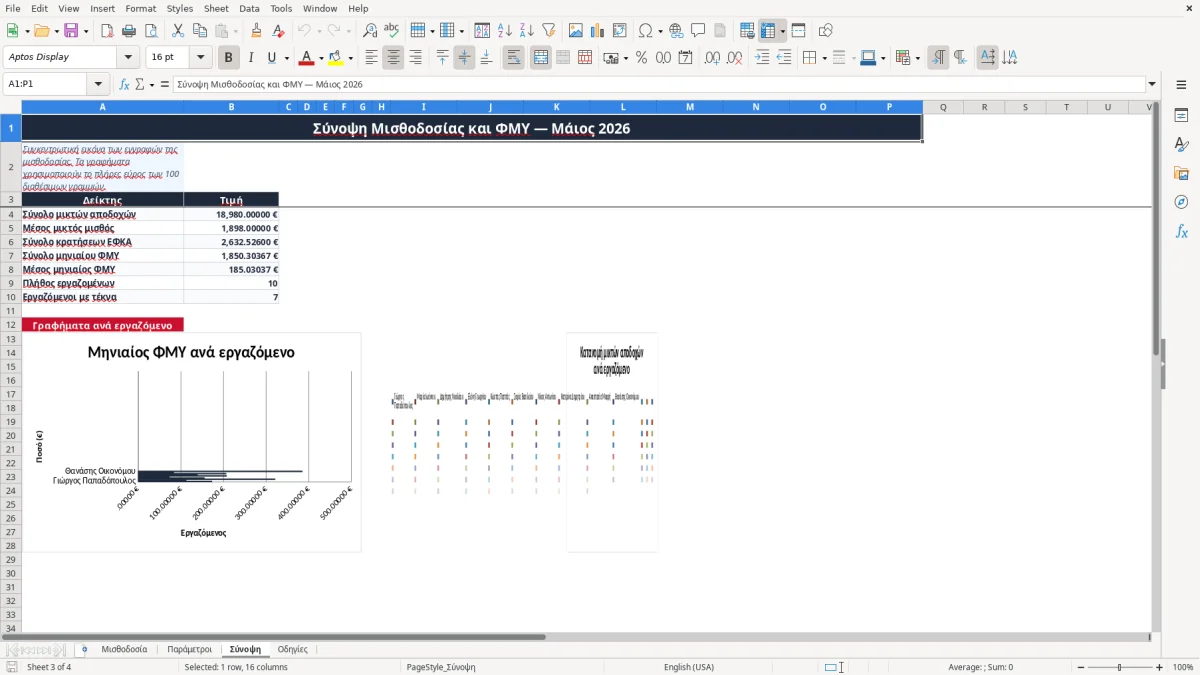Print the document with the printer icon
Screen dimensions: 1200x675
coord(129,31)
